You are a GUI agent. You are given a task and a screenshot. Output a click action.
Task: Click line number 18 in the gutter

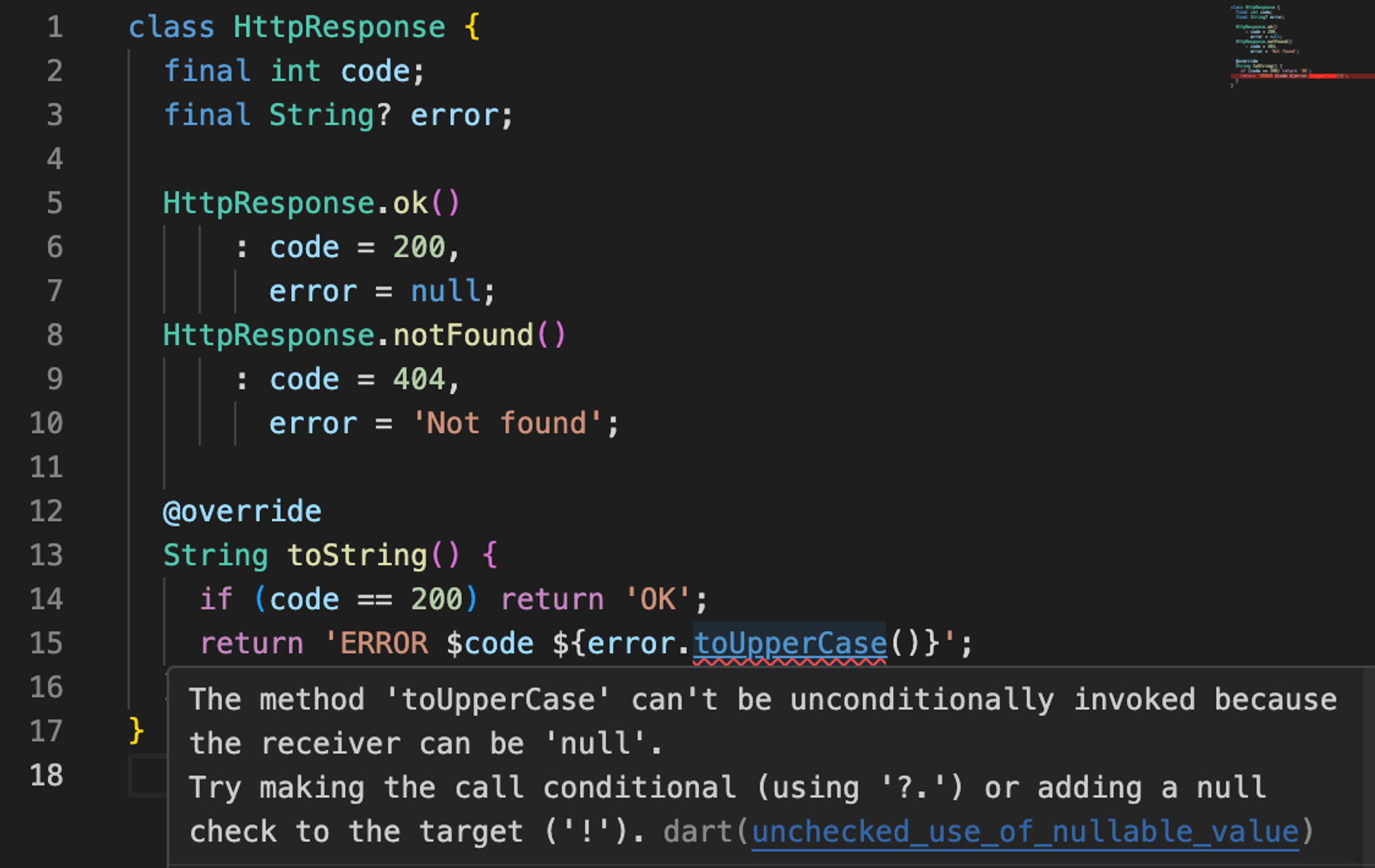[x=47, y=775]
